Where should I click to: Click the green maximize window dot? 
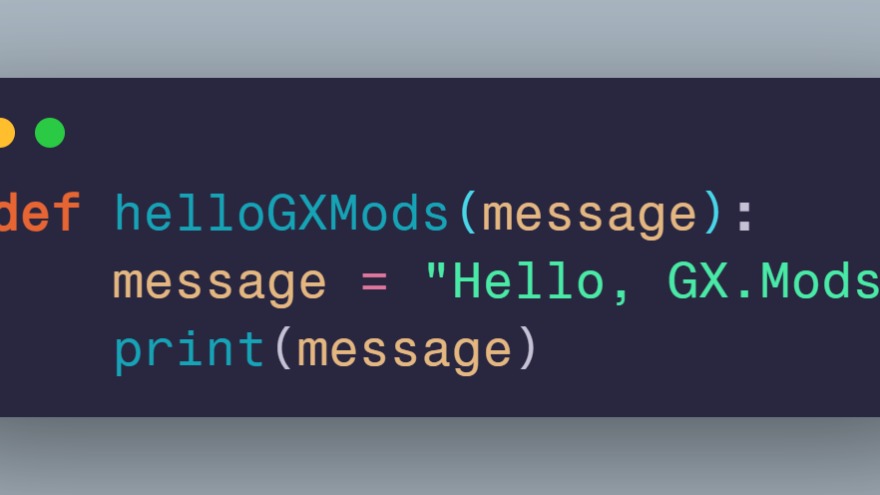tap(50, 133)
